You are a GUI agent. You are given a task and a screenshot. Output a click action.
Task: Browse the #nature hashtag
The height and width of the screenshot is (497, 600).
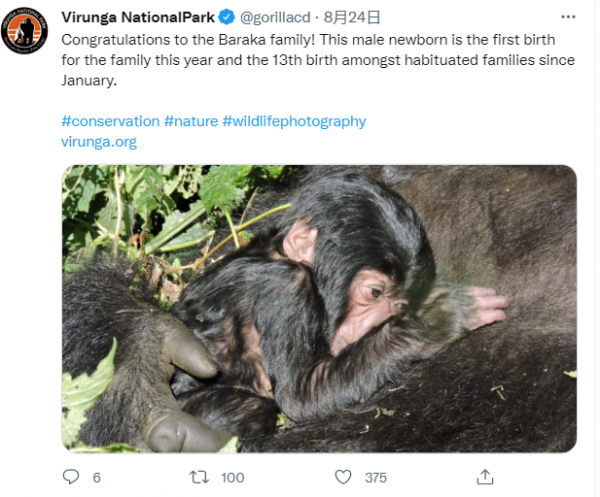pos(191,121)
